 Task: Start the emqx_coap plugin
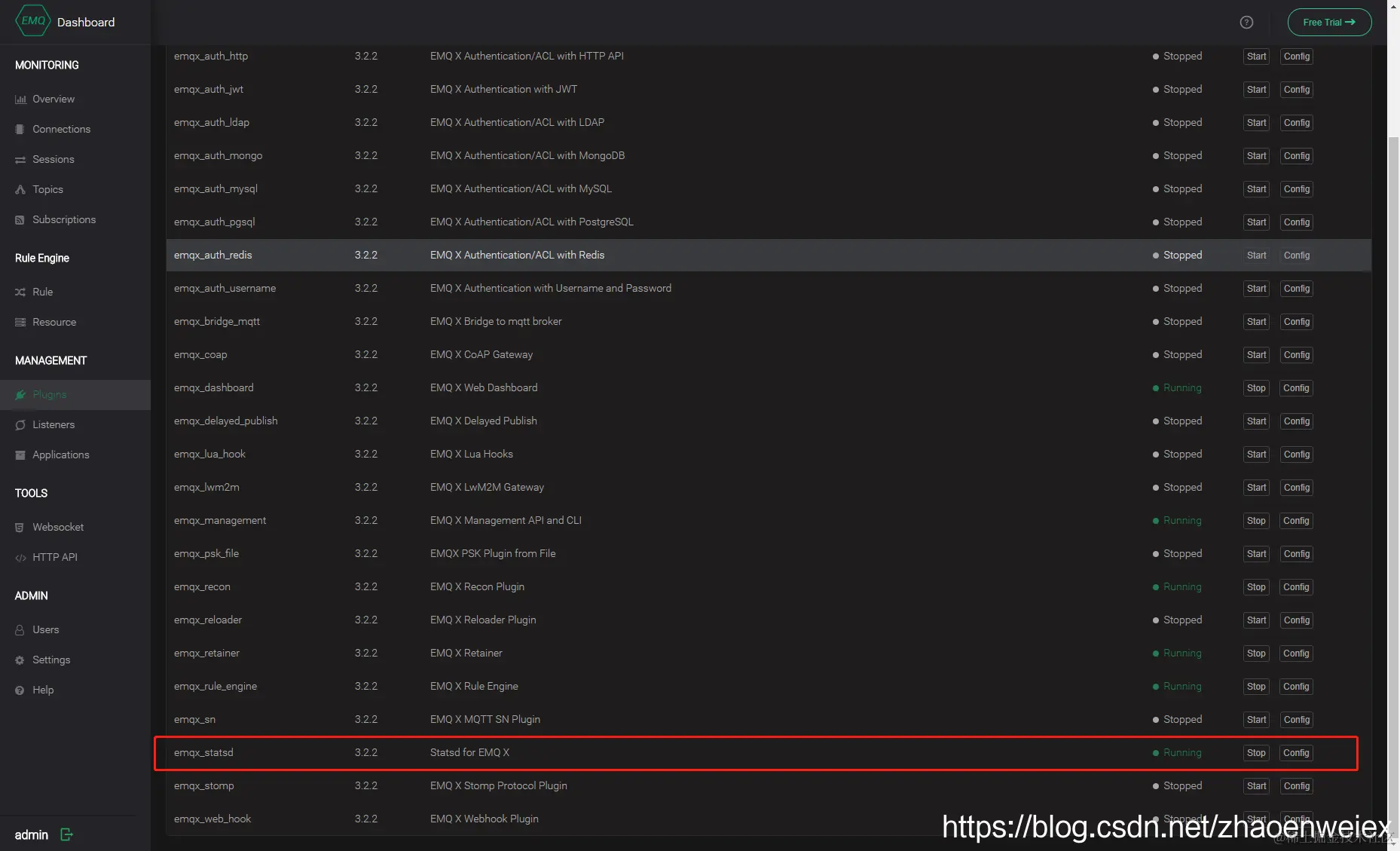1256,355
